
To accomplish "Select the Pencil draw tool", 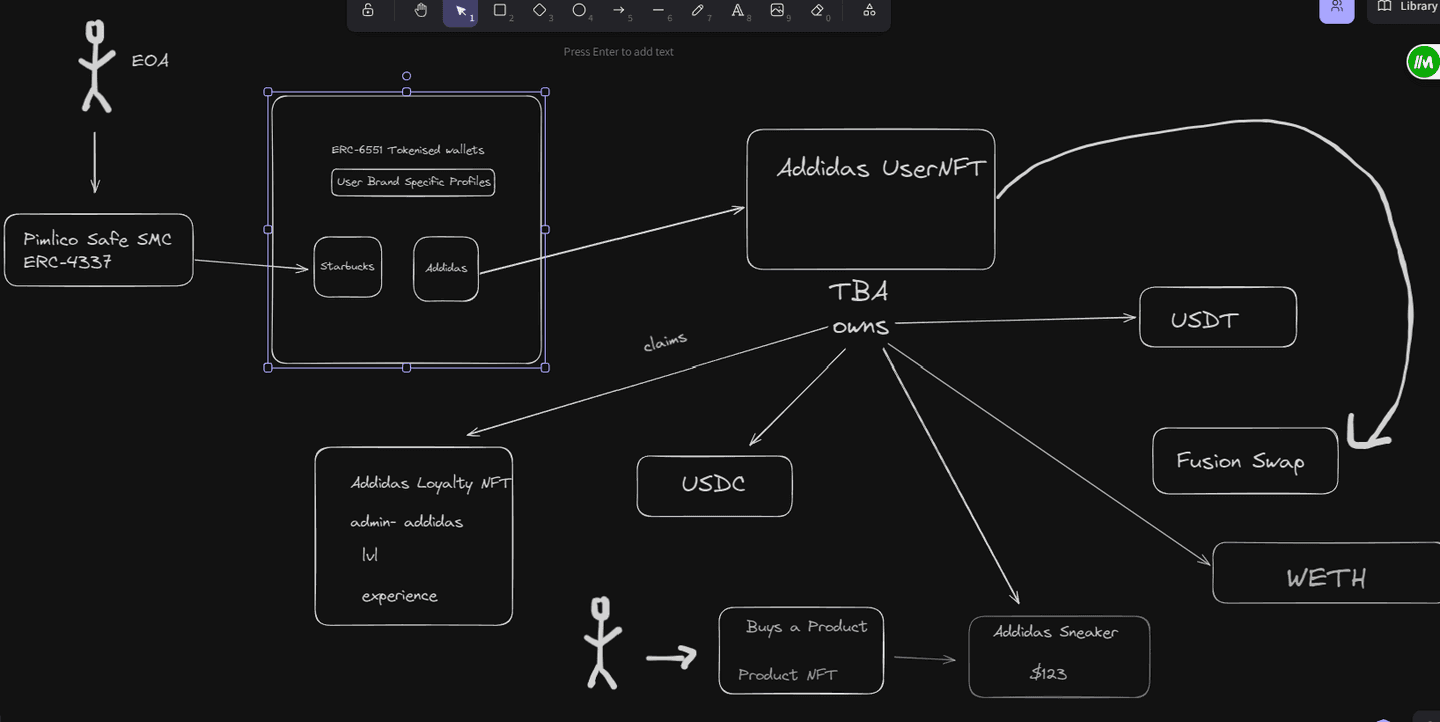I will pyautogui.click(x=698, y=10).
